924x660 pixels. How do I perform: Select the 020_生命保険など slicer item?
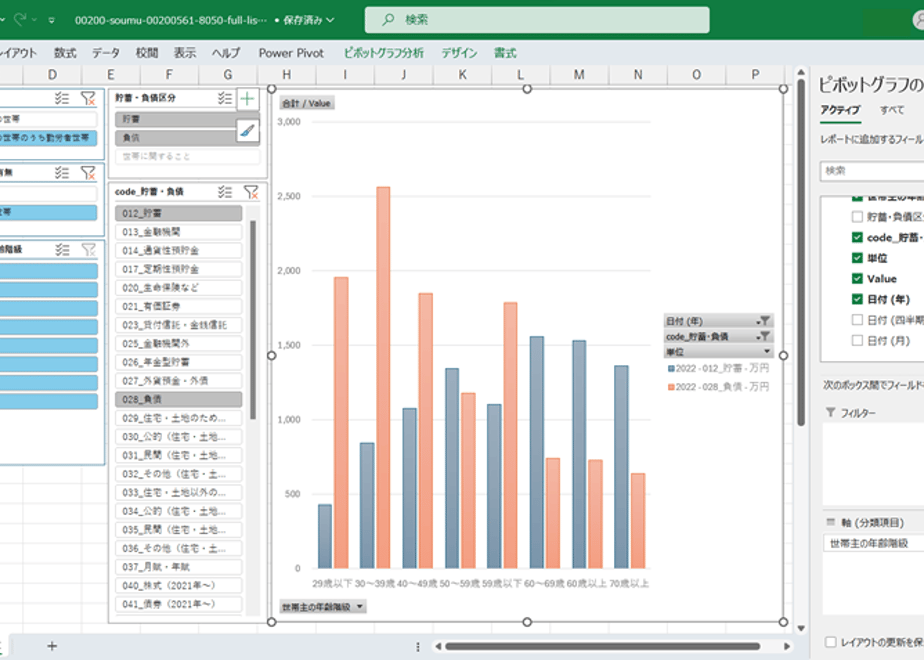(x=179, y=288)
